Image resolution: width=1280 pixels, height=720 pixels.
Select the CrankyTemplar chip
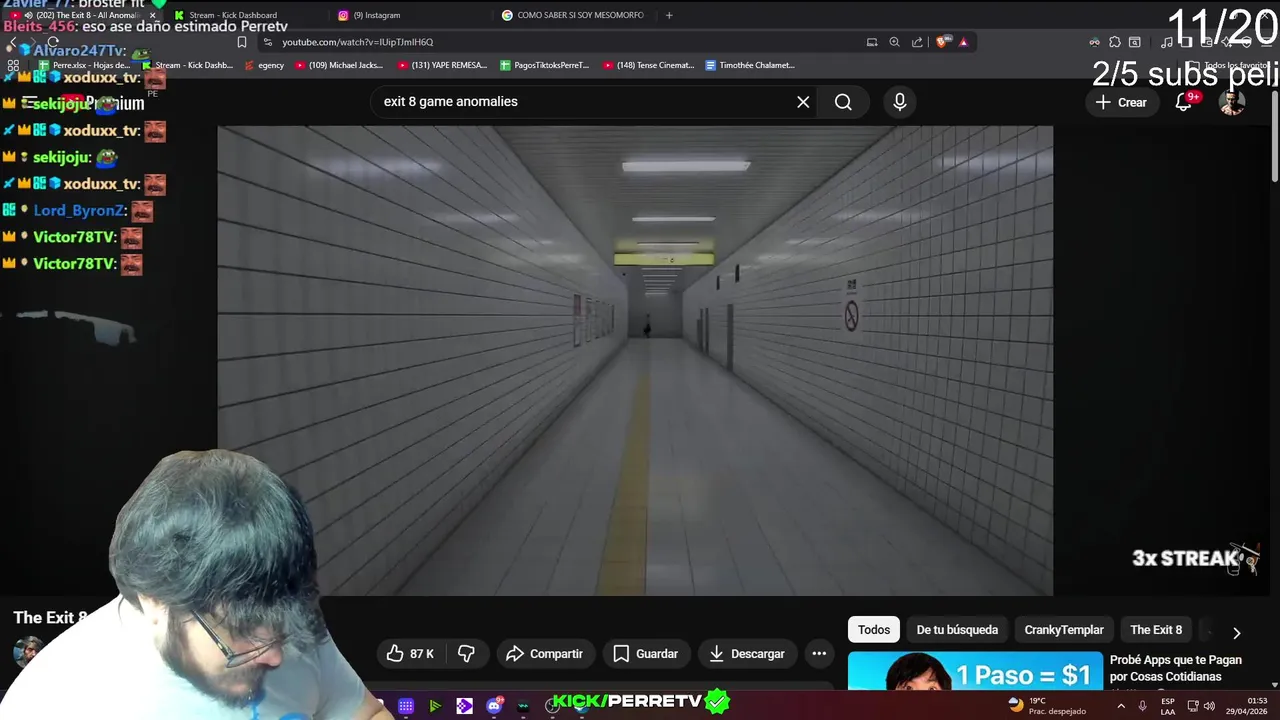[1064, 630]
